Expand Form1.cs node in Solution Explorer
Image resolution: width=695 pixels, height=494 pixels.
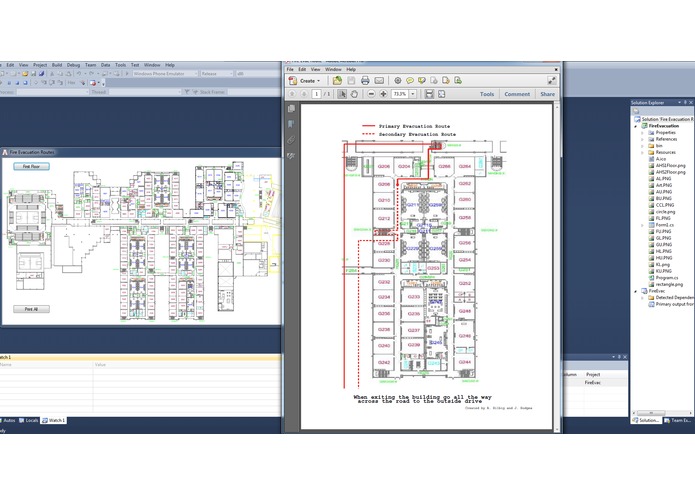642,226
